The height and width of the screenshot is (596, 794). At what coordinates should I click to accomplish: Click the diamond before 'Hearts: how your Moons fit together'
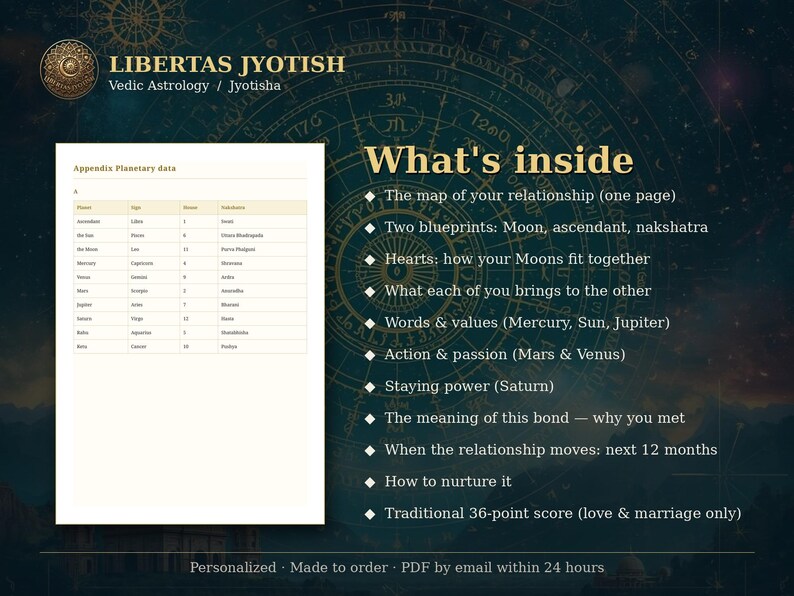pos(370,260)
